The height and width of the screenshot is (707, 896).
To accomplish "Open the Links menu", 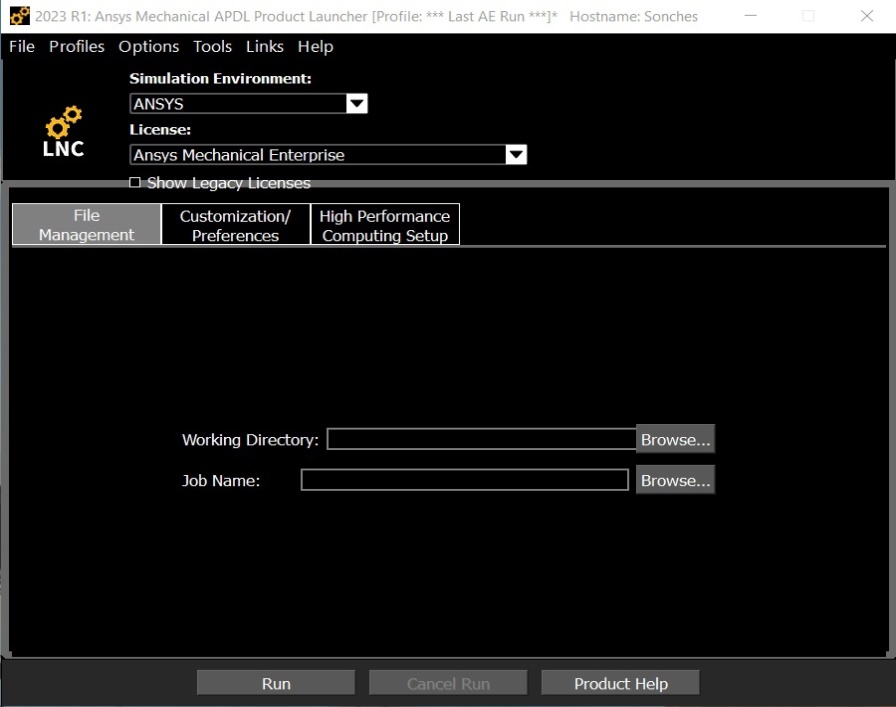I will pyautogui.click(x=265, y=46).
